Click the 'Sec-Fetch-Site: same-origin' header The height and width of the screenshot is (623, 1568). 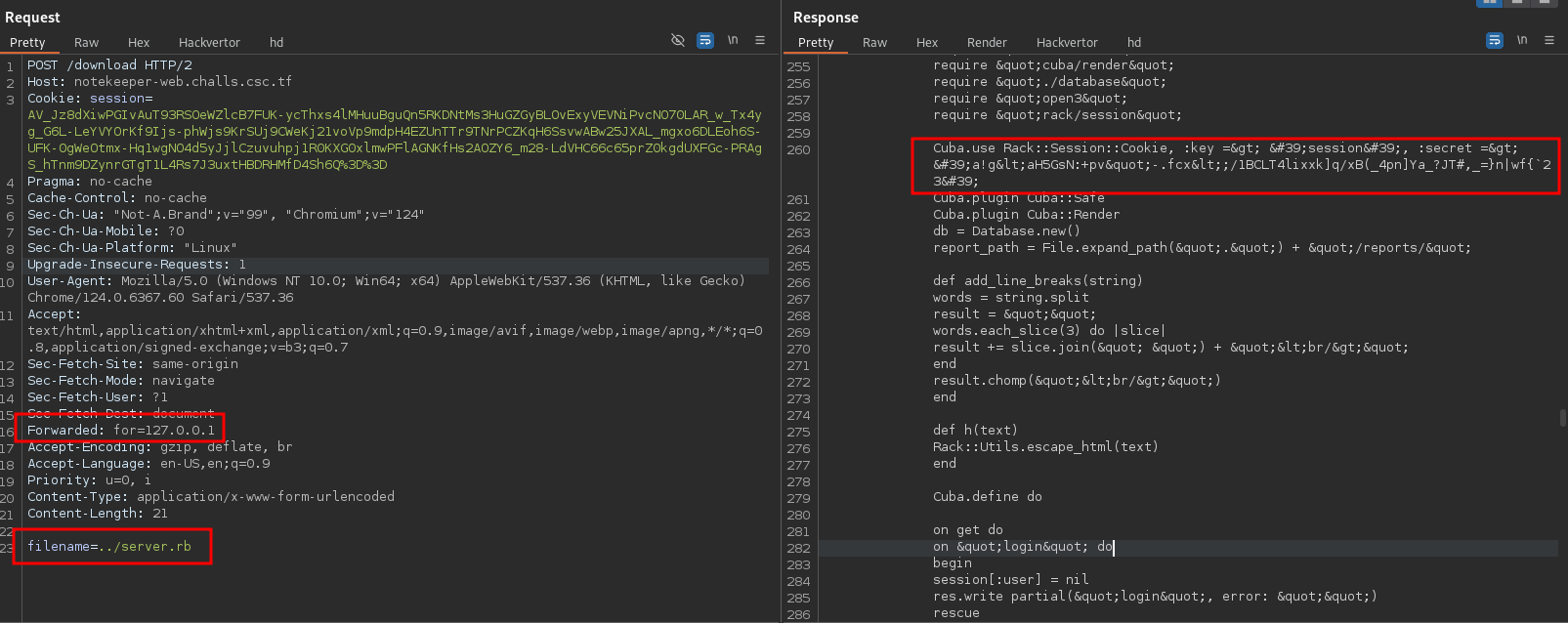pyautogui.click(x=133, y=364)
